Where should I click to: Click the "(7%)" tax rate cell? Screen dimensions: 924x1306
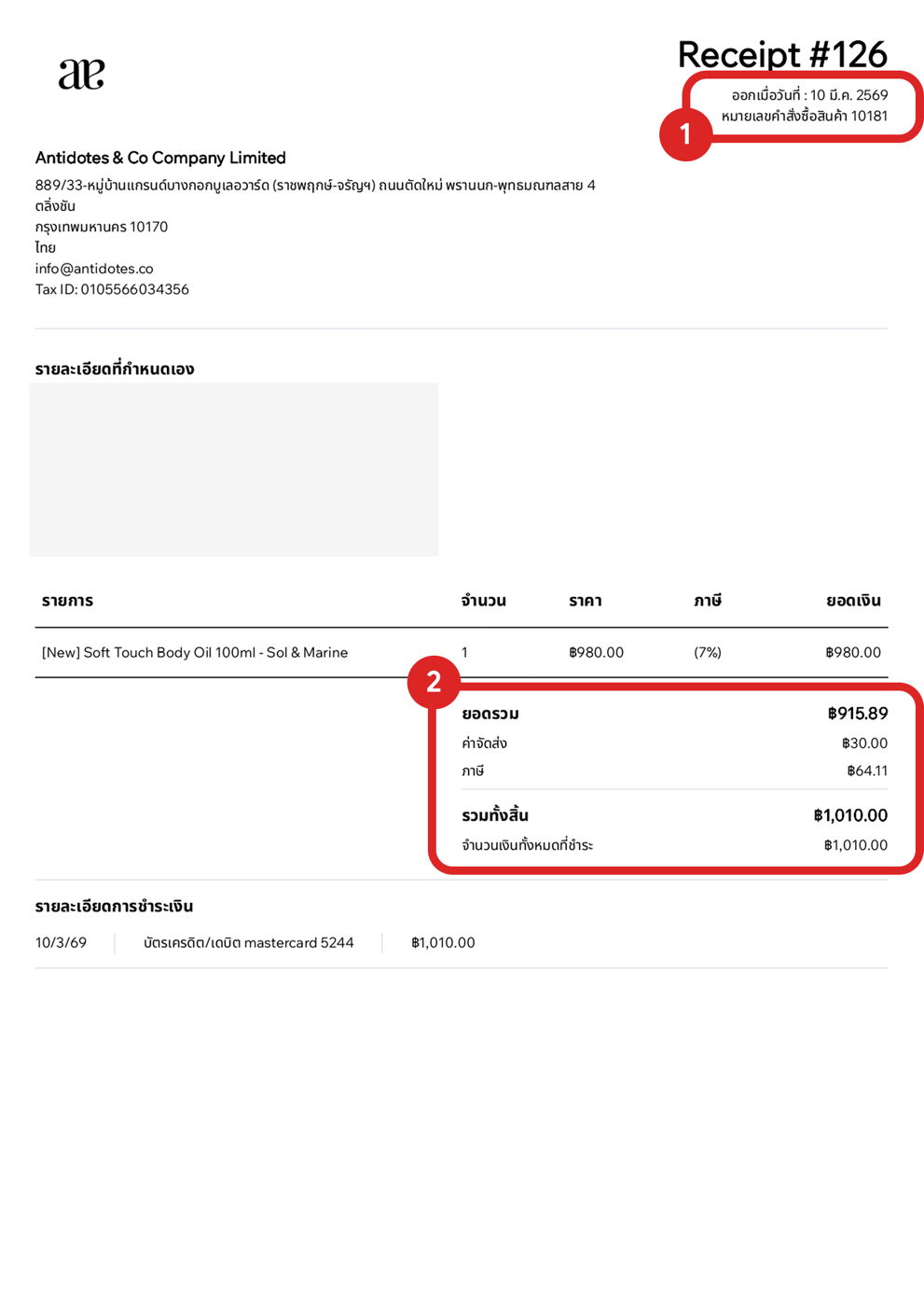(708, 653)
